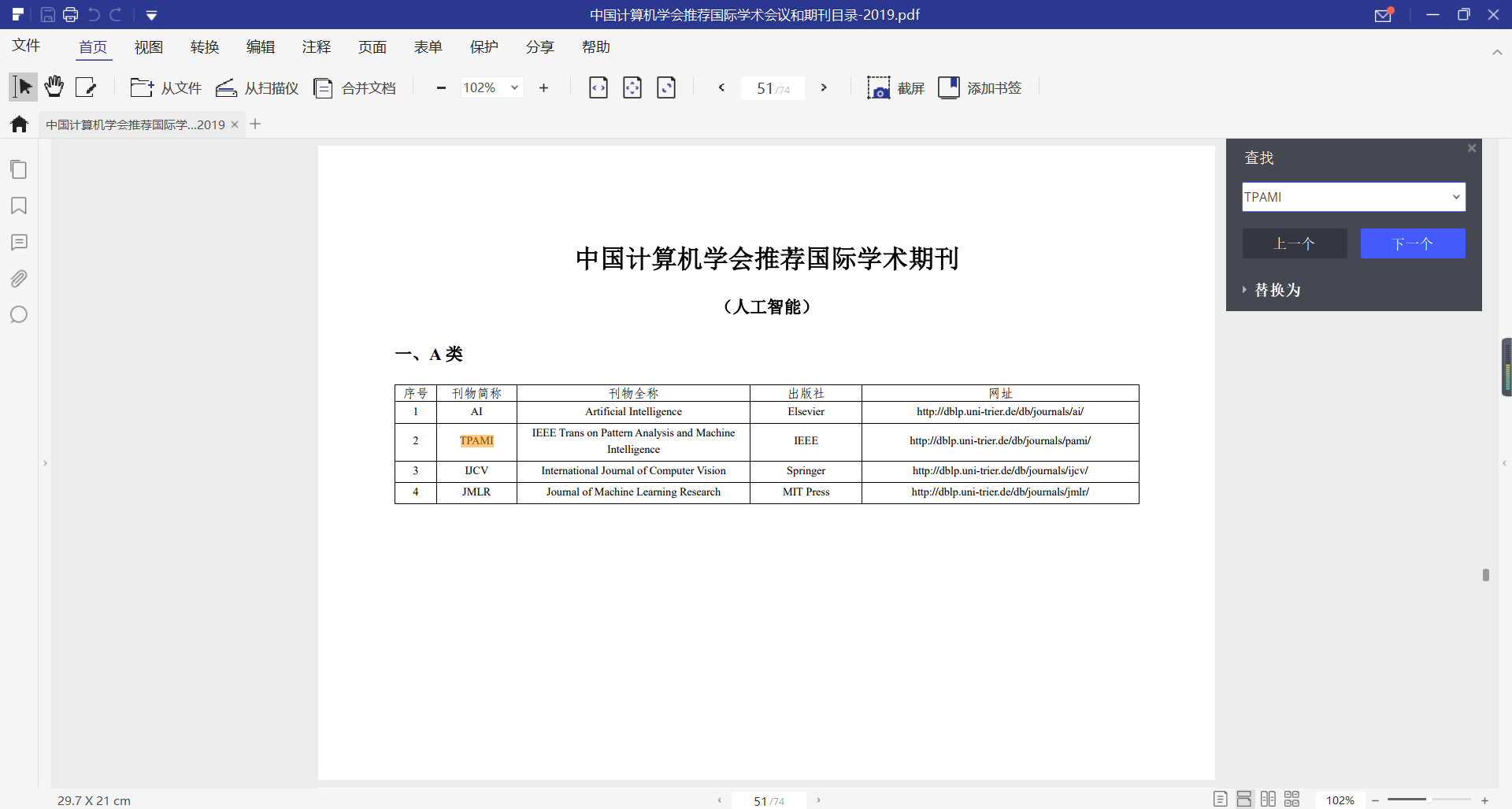The image size is (1512, 809).
Task: Open 合并文档 merge documents tool
Action: coord(354,87)
